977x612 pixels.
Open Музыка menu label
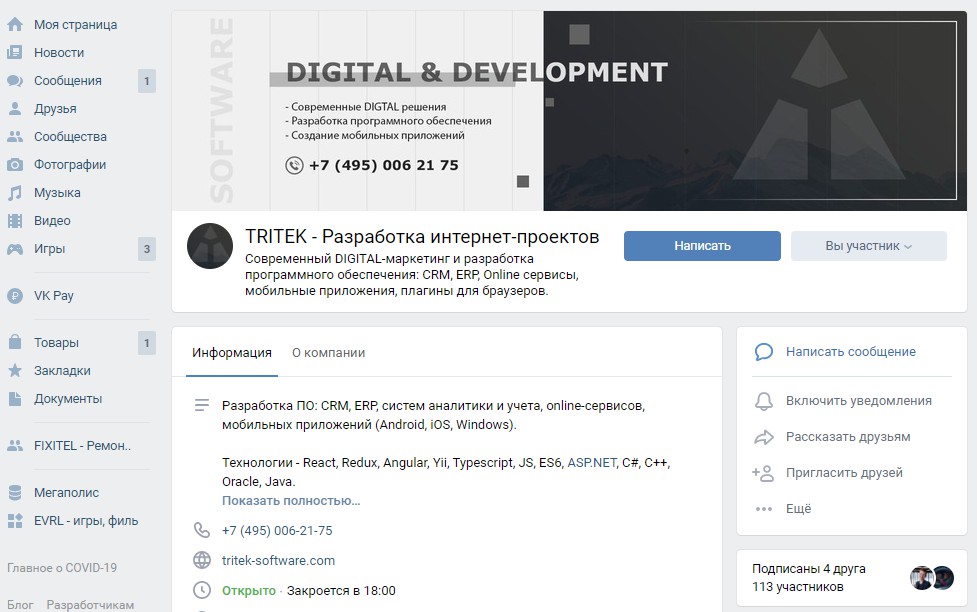[x=57, y=193]
